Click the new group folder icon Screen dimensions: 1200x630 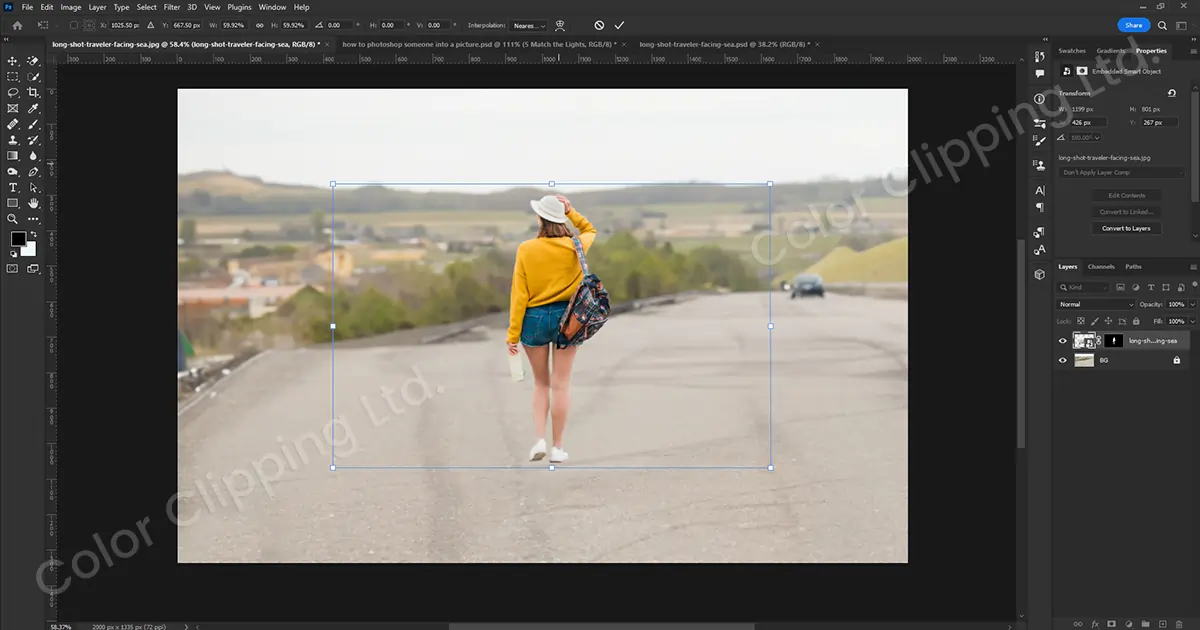[x=1146, y=624]
